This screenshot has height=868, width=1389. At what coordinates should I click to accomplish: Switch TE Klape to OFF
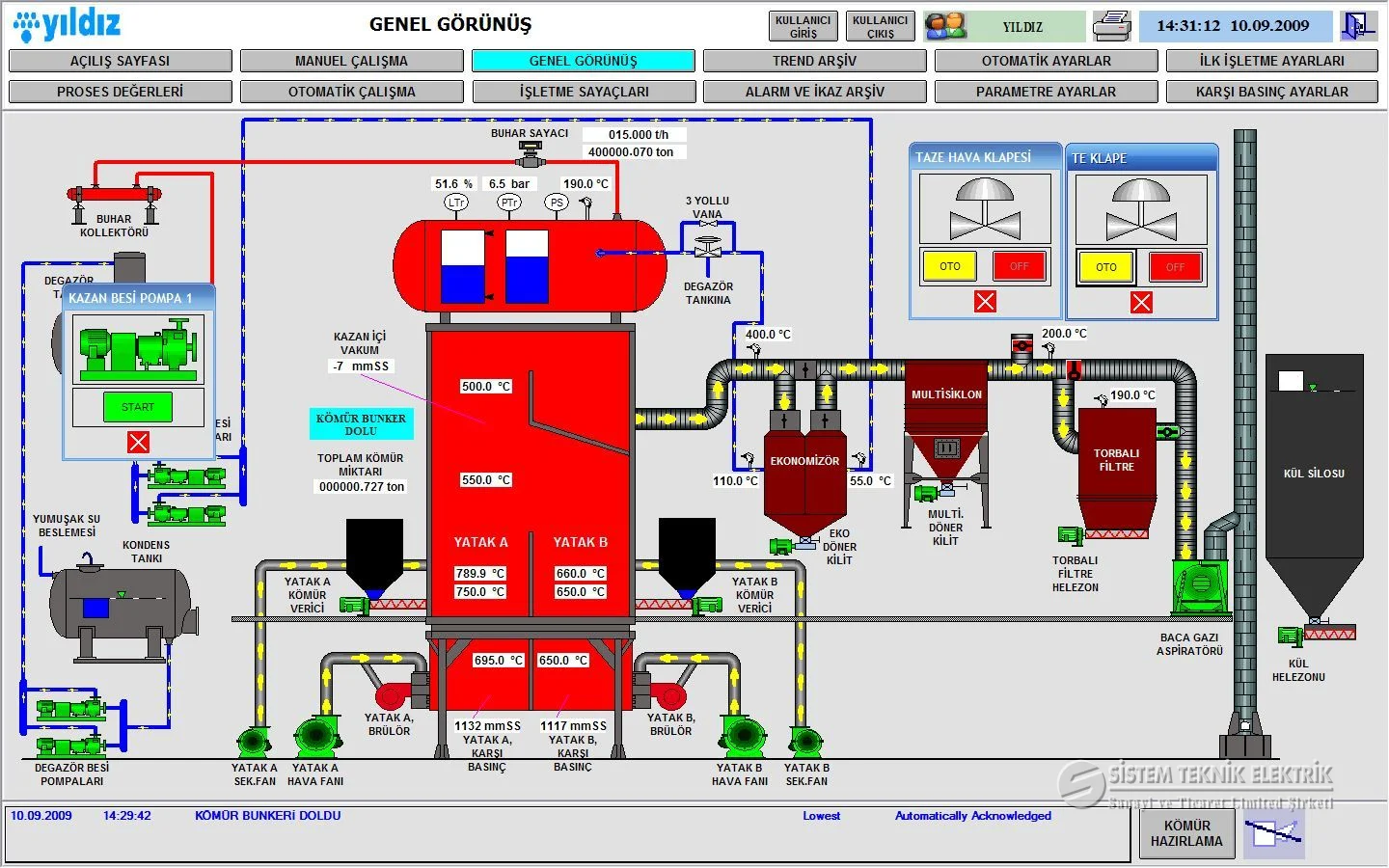[1175, 267]
